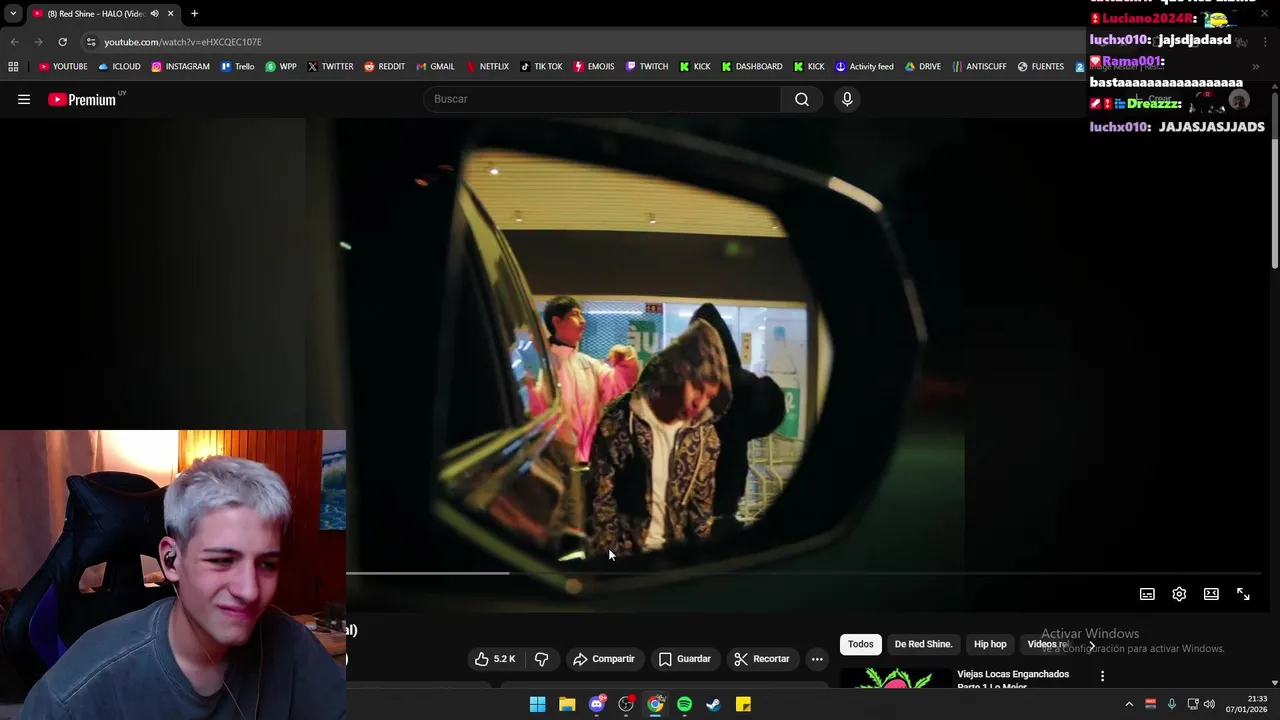
Task: Open the apps grid in bookmarks bar
Action: click(13, 67)
